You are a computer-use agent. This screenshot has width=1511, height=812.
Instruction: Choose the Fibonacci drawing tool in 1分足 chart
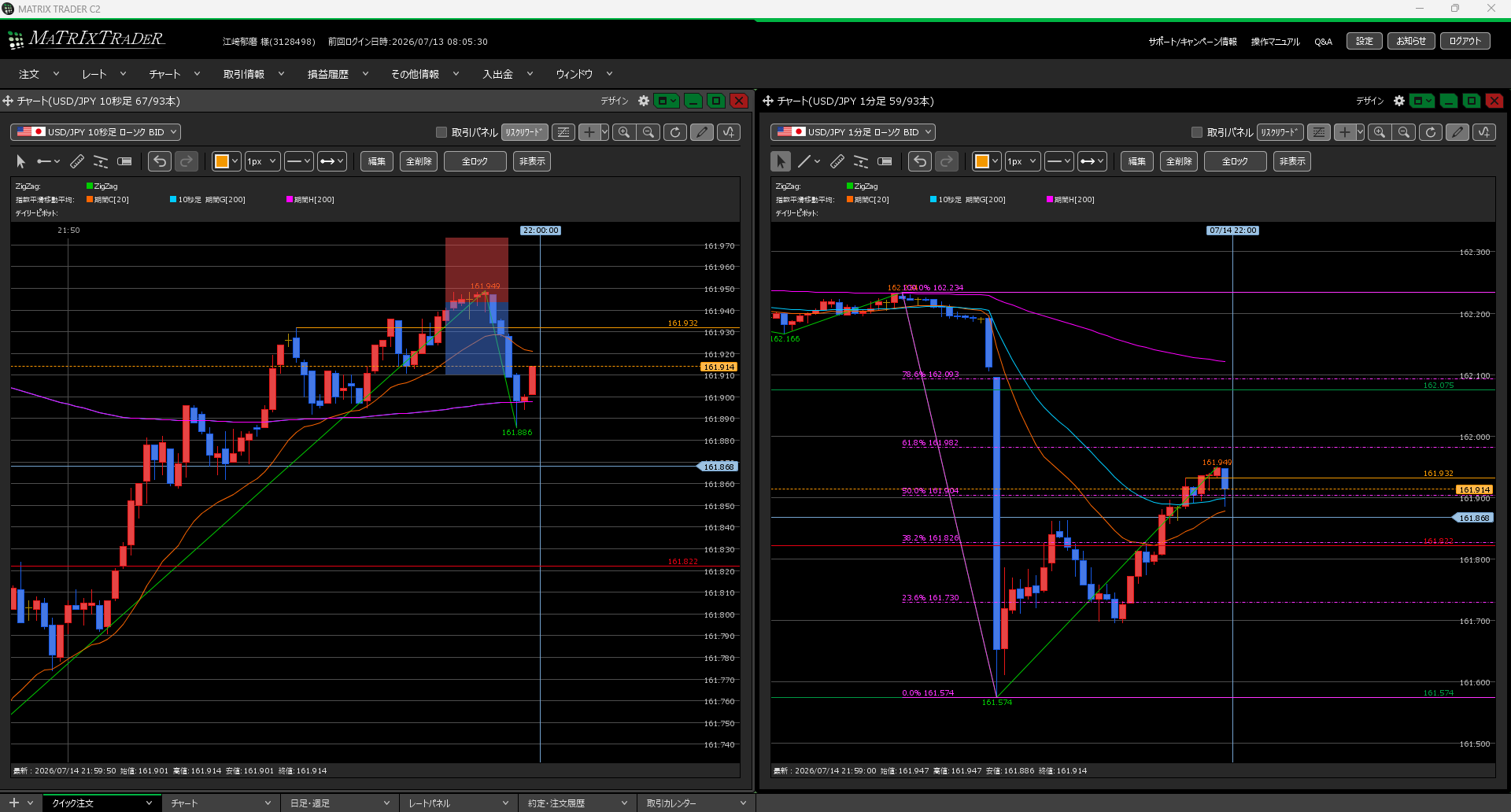[861, 161]
